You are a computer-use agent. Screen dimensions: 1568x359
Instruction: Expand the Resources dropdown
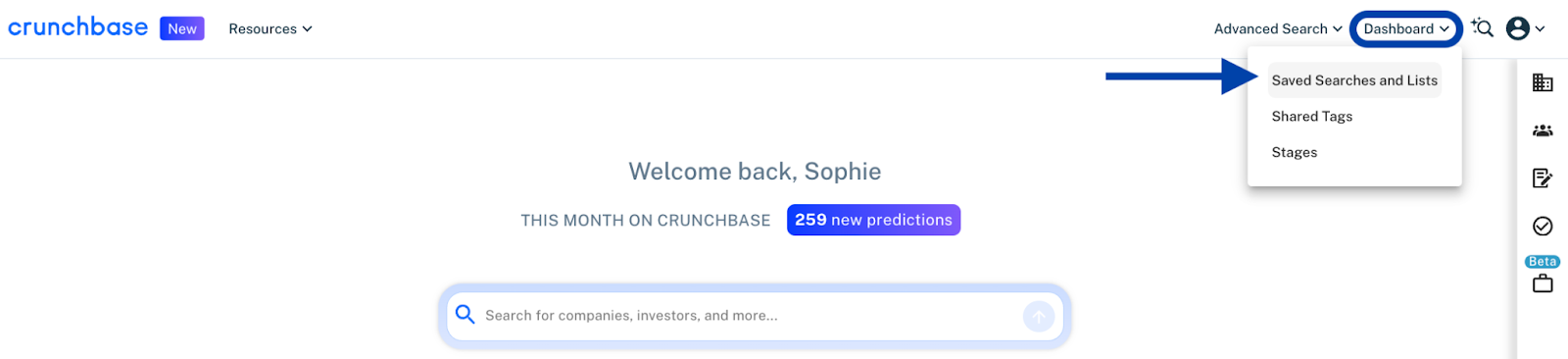pos(270,29)
